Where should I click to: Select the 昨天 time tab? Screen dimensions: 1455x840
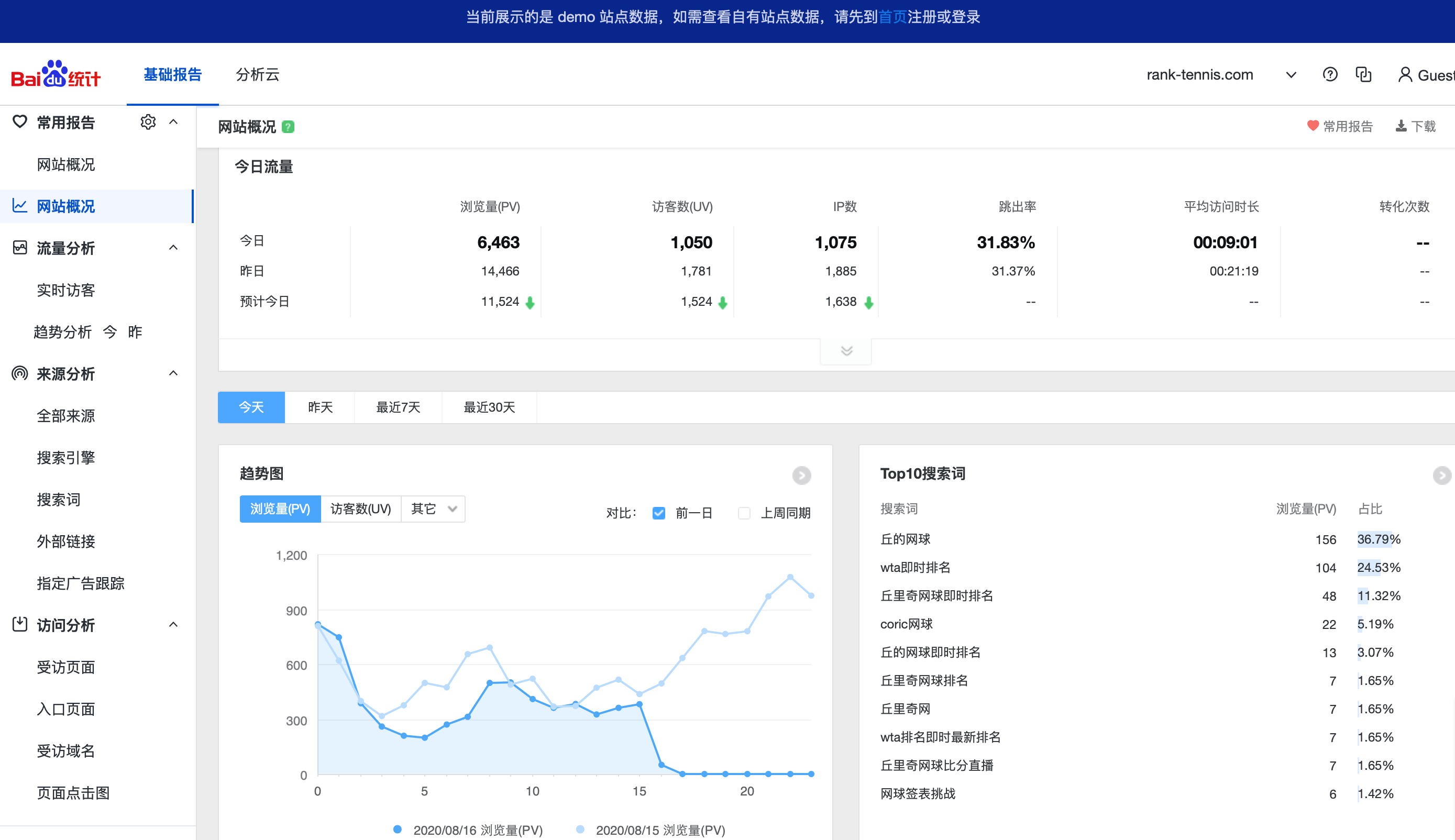click(321, 407)
